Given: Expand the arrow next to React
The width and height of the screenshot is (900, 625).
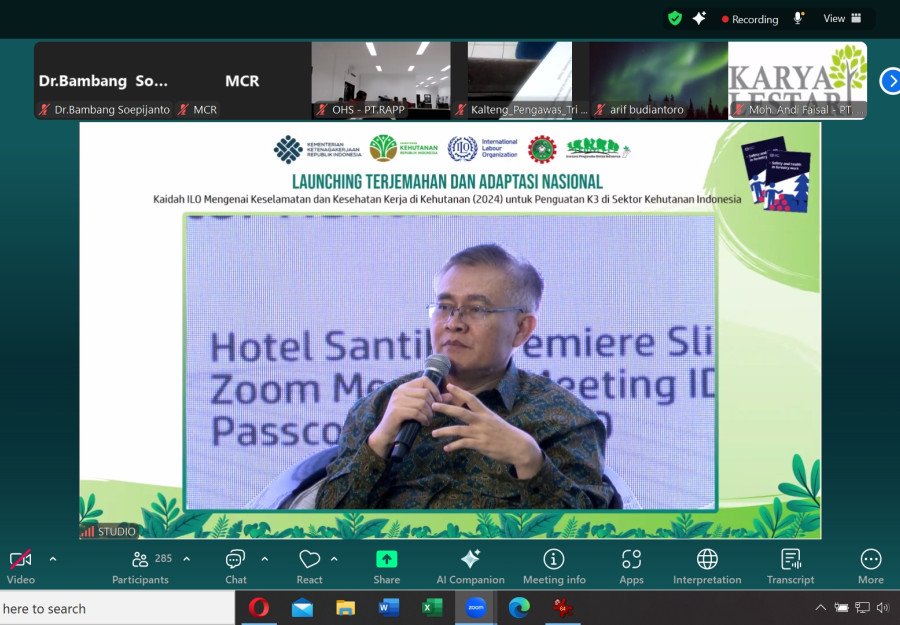Looking at the screenshot, I should tap(334, 558).
